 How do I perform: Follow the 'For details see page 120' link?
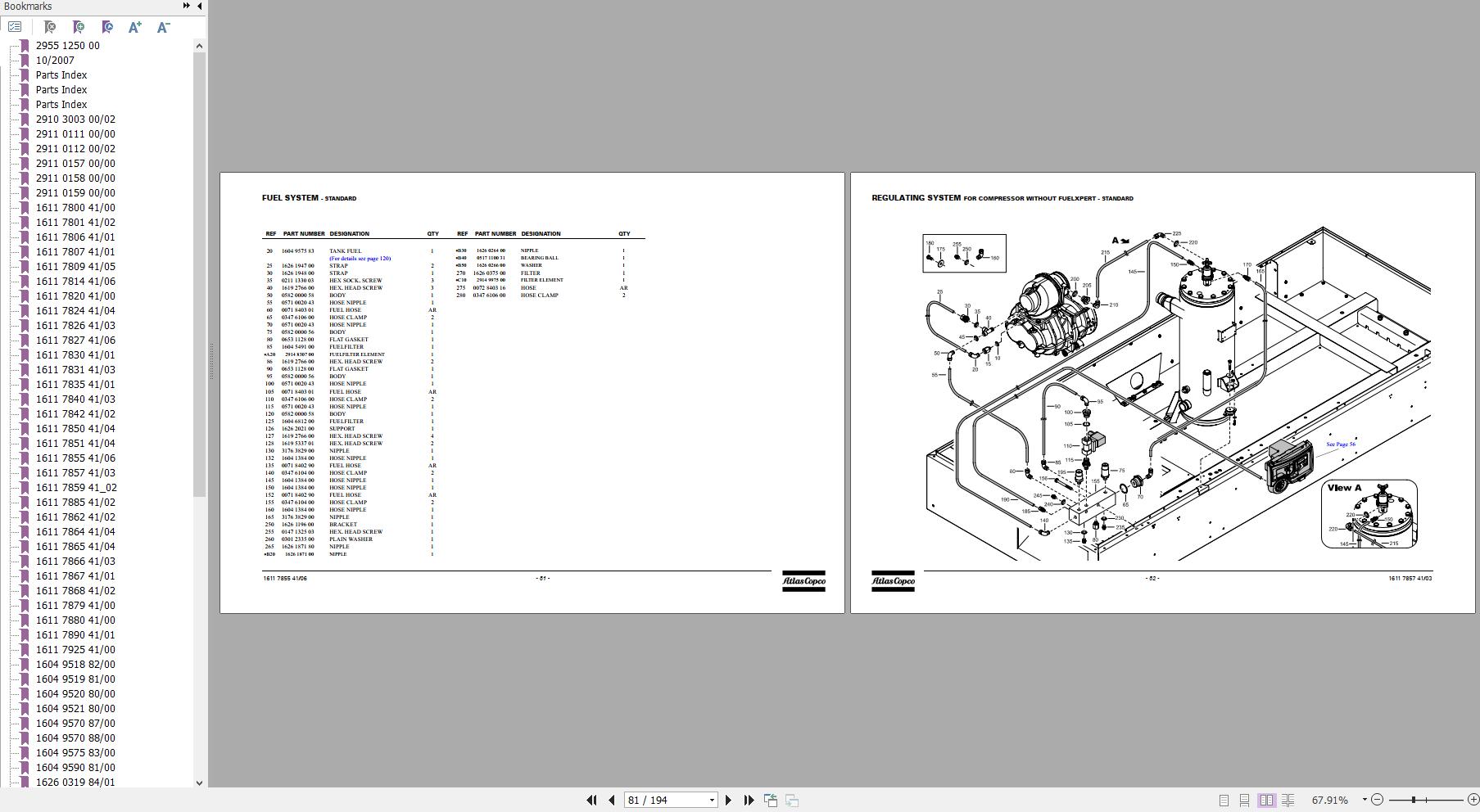pos(360,259)
